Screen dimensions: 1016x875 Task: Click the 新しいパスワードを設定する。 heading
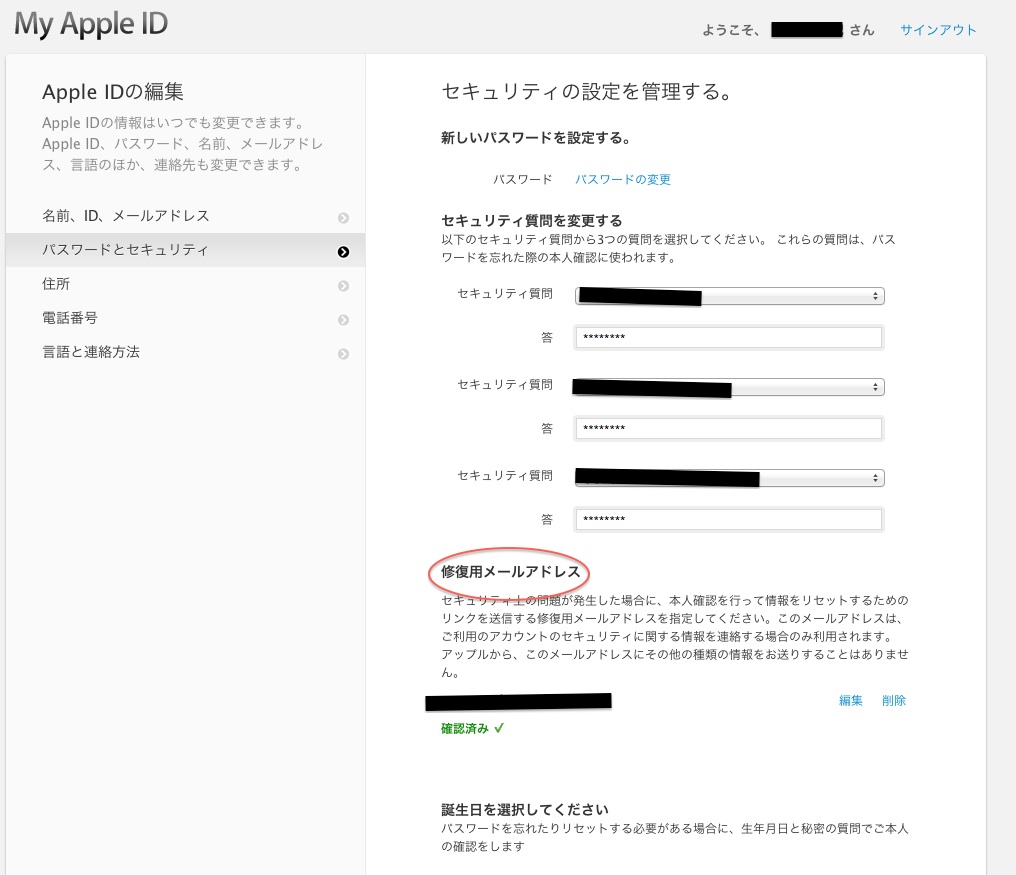point(535,138)
